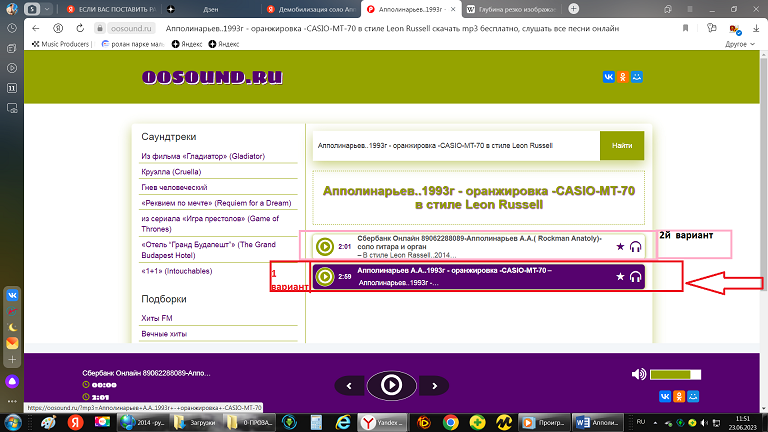
Task: Click the 'oosound.ru' address domain
Action: tap(131, 28)
